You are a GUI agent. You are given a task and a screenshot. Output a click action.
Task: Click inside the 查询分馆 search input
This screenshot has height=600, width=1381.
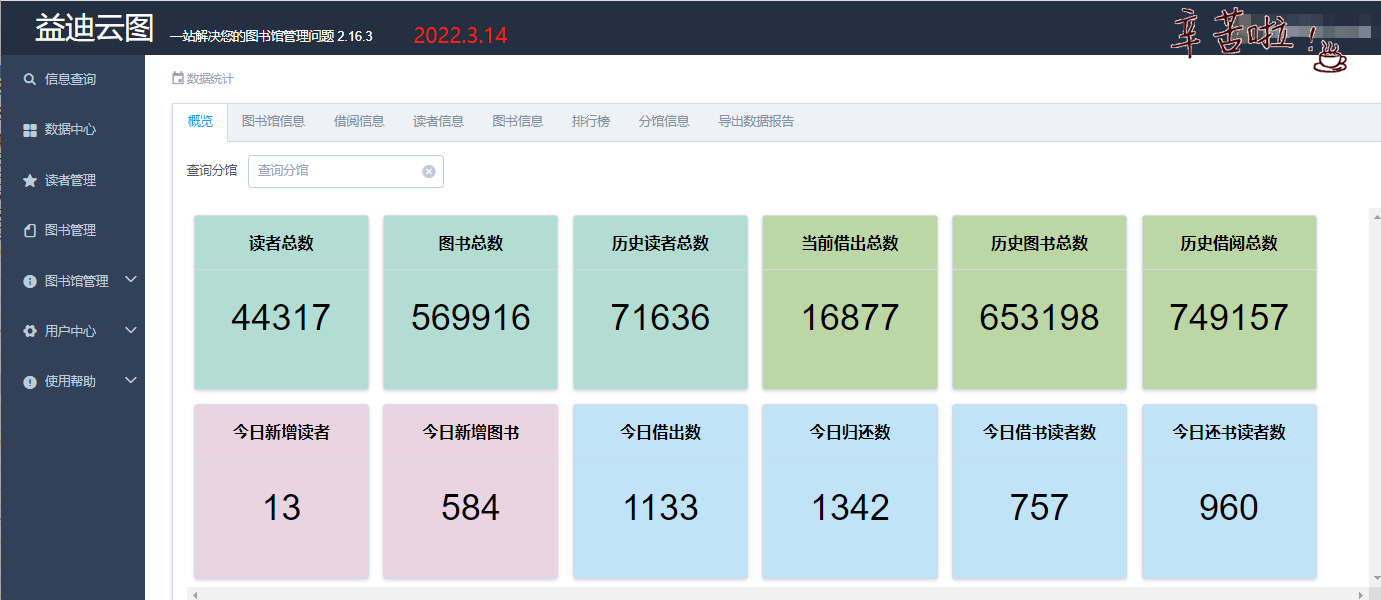click(335, 171)
